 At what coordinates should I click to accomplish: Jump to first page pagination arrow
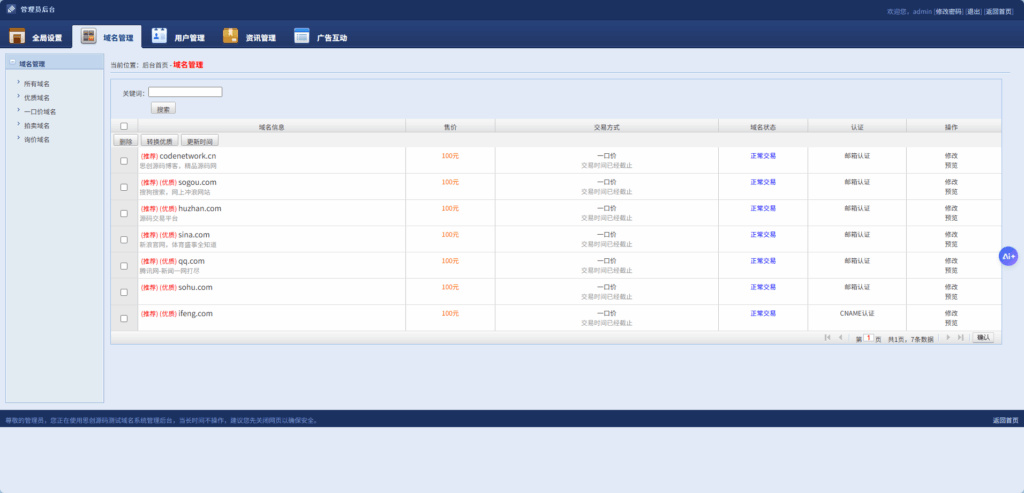point(827,338)
